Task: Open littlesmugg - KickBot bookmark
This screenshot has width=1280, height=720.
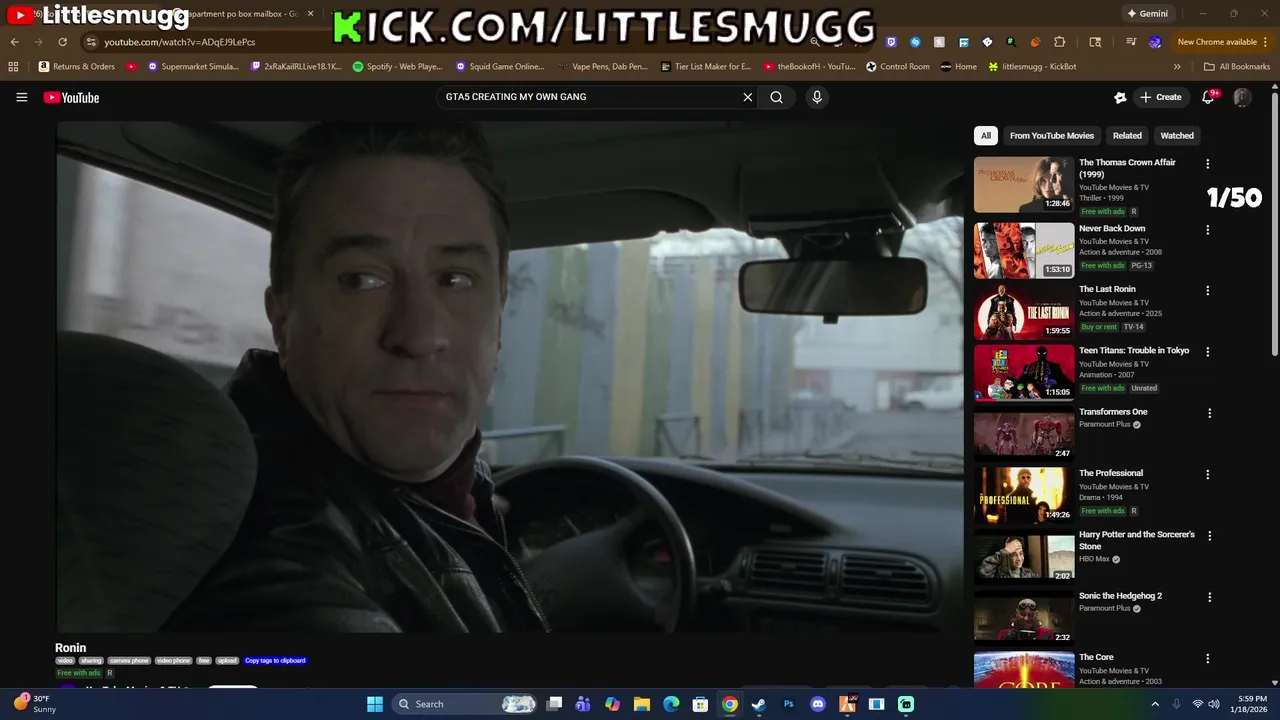Action: pos(1032,67)
